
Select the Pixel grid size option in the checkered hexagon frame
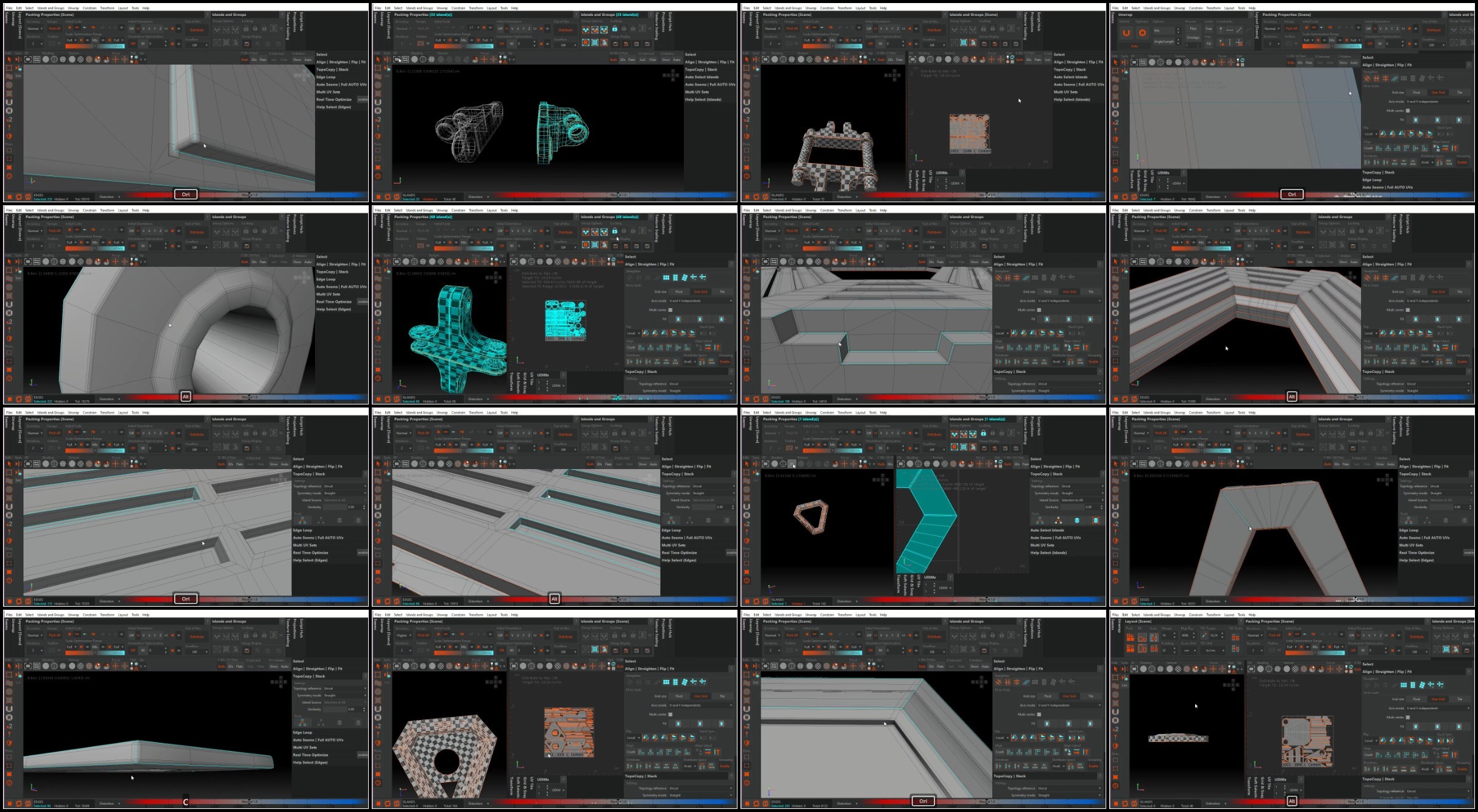coord(679,696)
